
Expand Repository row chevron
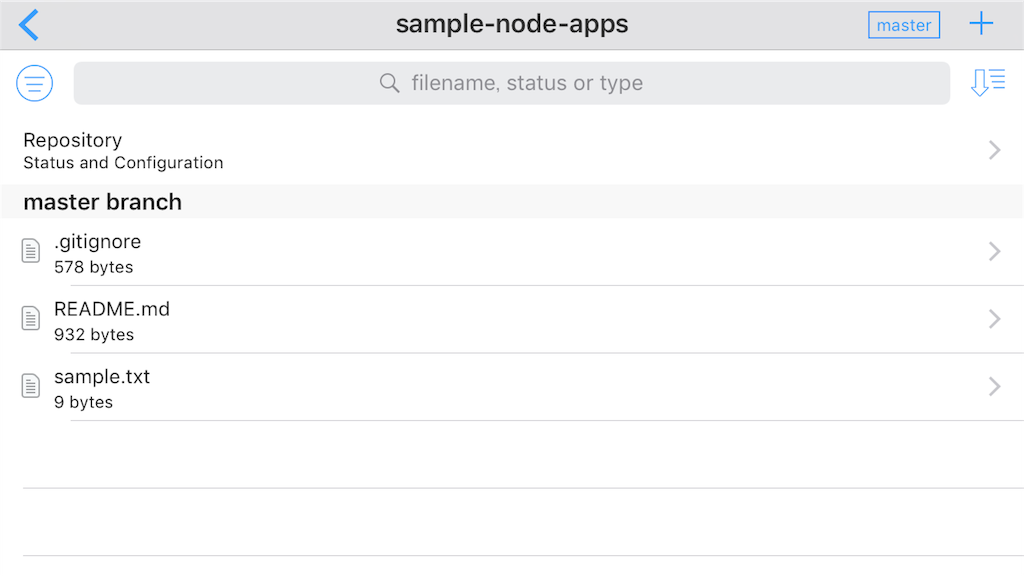click(x=994, y=150)
